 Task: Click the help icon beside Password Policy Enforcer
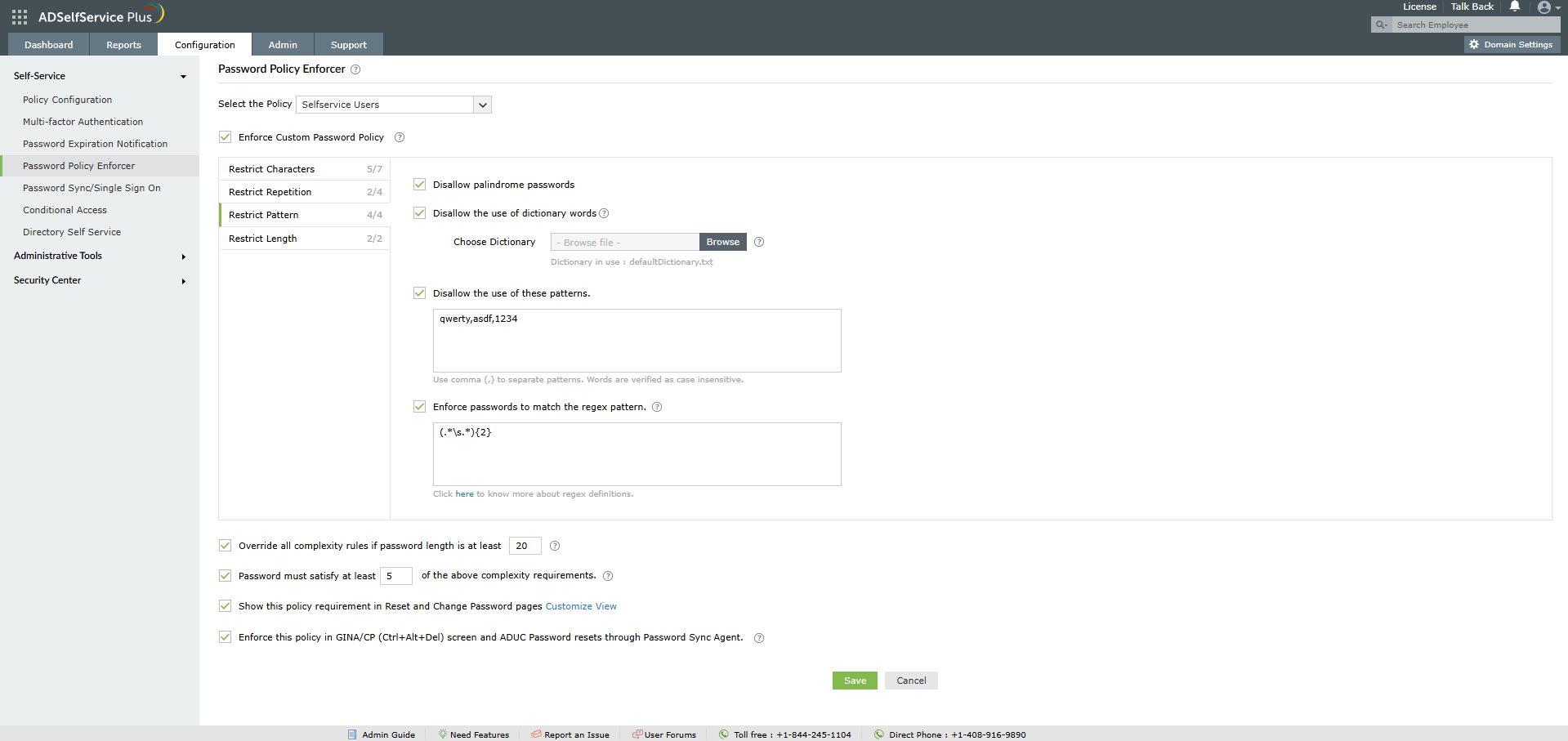click(x=355, y=69)
